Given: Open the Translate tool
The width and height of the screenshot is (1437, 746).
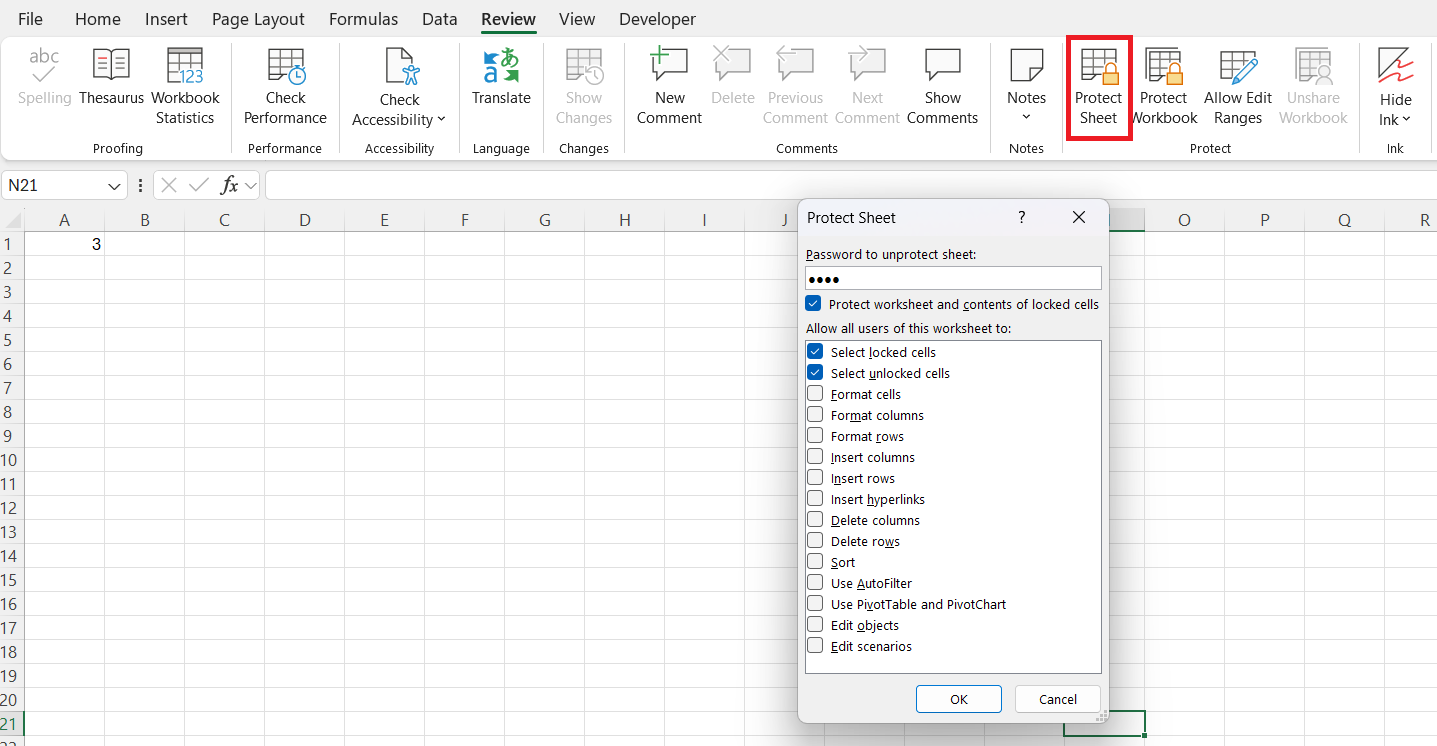Looking at the screenshot, I should coord(501,78).
